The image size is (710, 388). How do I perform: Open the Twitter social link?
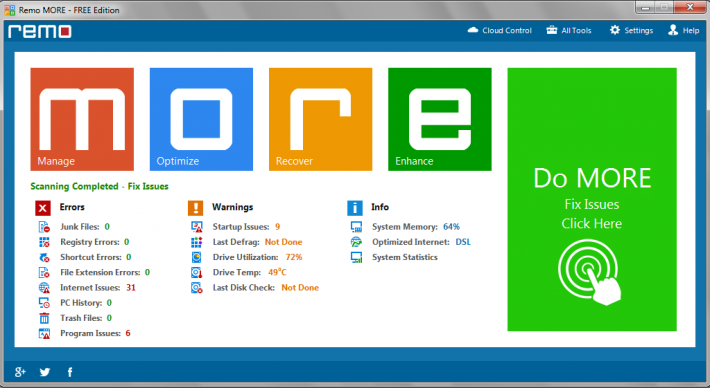[x=44, y=372]
